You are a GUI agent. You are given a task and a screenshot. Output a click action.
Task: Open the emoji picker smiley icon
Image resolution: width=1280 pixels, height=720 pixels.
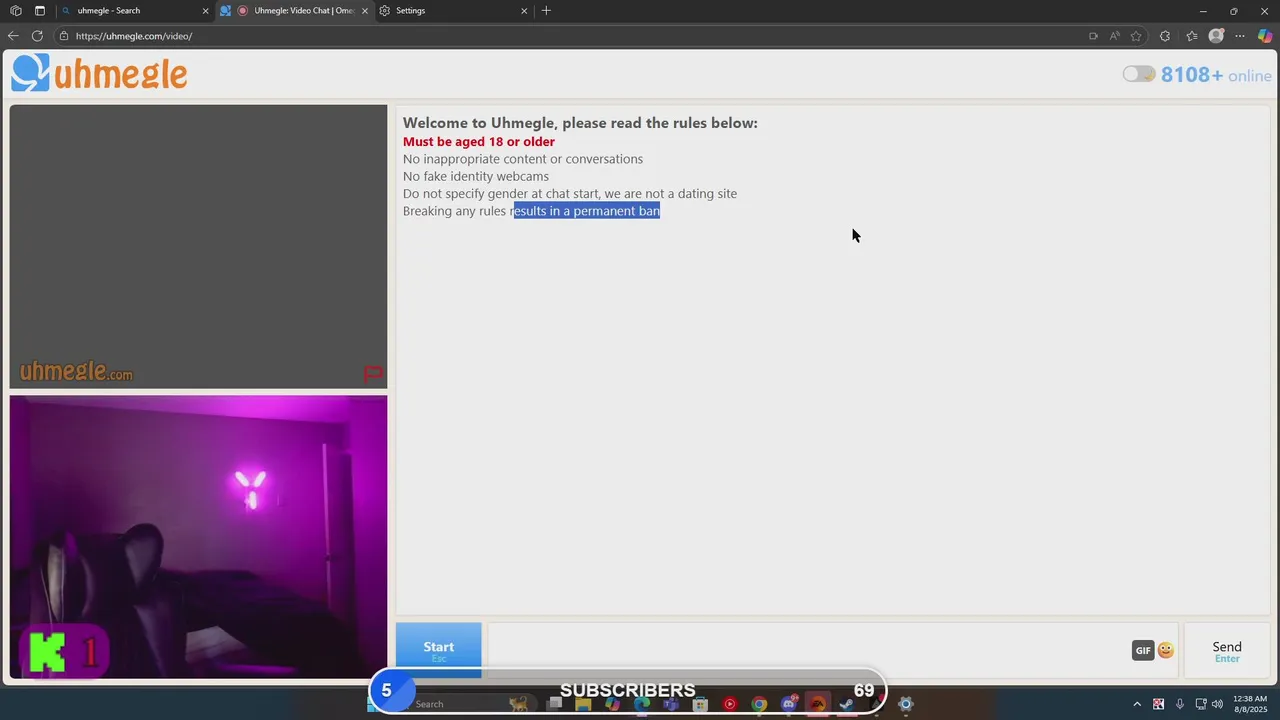coord(1166,650)
